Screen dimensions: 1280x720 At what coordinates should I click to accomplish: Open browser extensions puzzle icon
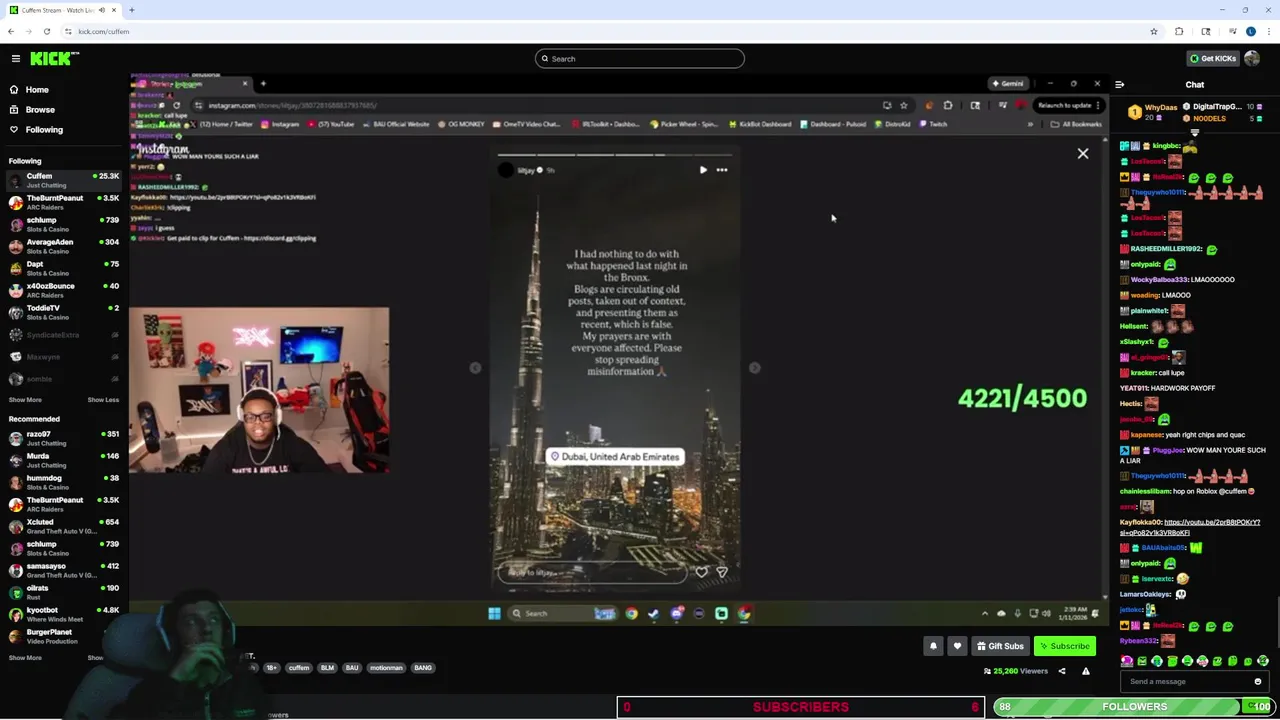[1179, 32]
